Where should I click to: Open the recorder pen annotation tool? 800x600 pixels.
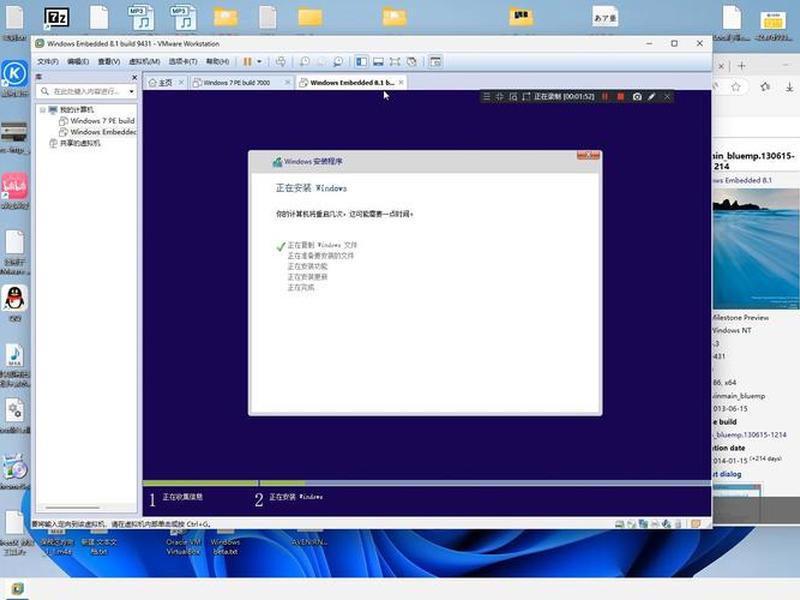click(x=652, y=96)
